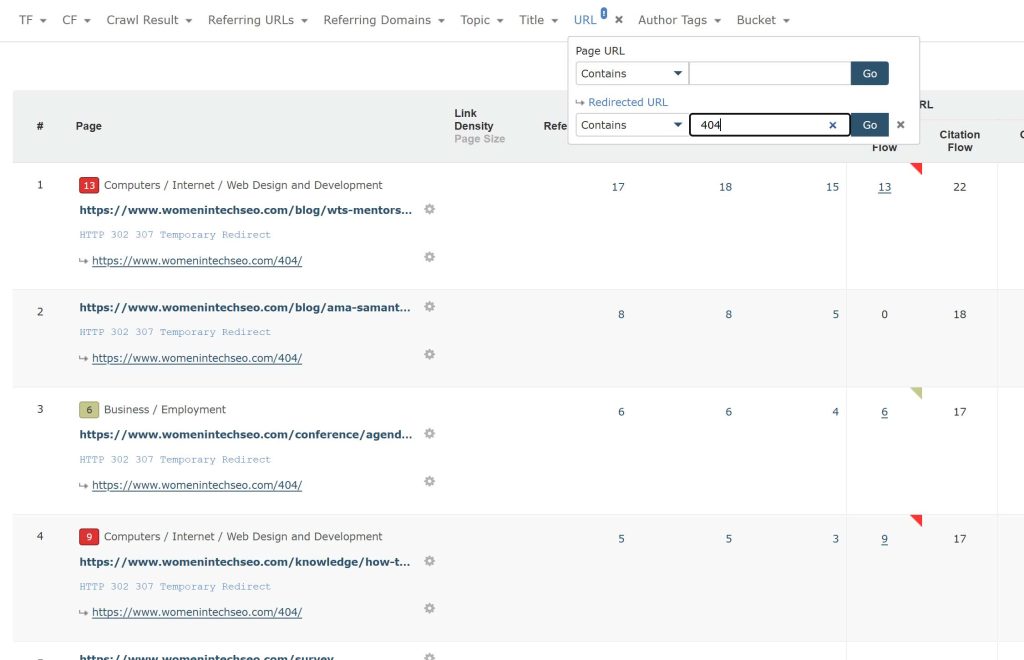Open the CF filter dropdown
The height and width of the screenshot is (660, 1024).
tap(76, 20)
